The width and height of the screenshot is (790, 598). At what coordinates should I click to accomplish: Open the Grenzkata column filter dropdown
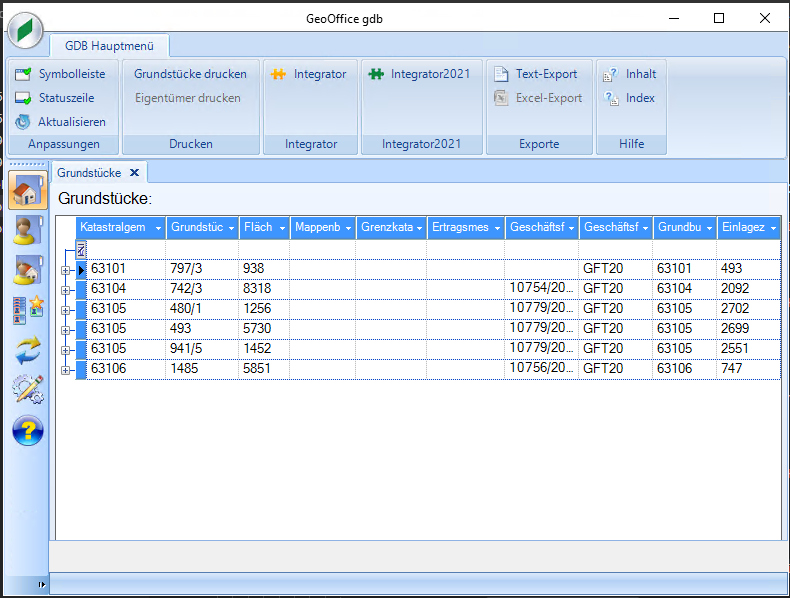pyautogui.click(x=419, y=228)
